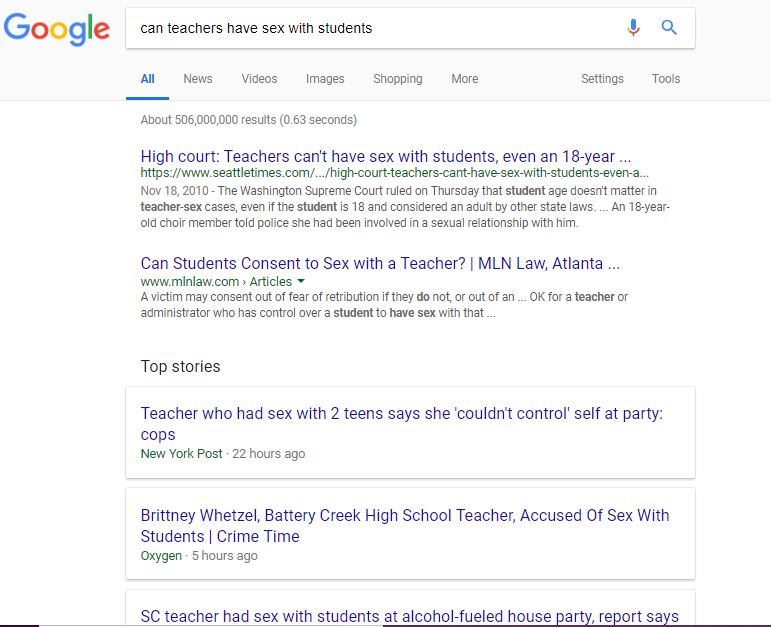Click the seattletimes.com green URL
Screen dimensions: 771x627
[394, 173]
